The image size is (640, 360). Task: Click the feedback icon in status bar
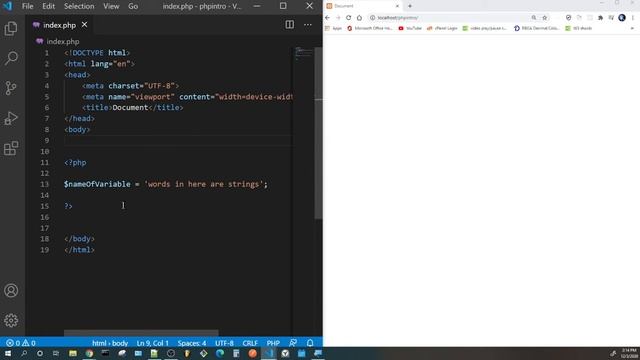pyautogui.click(x=293, y=343)
